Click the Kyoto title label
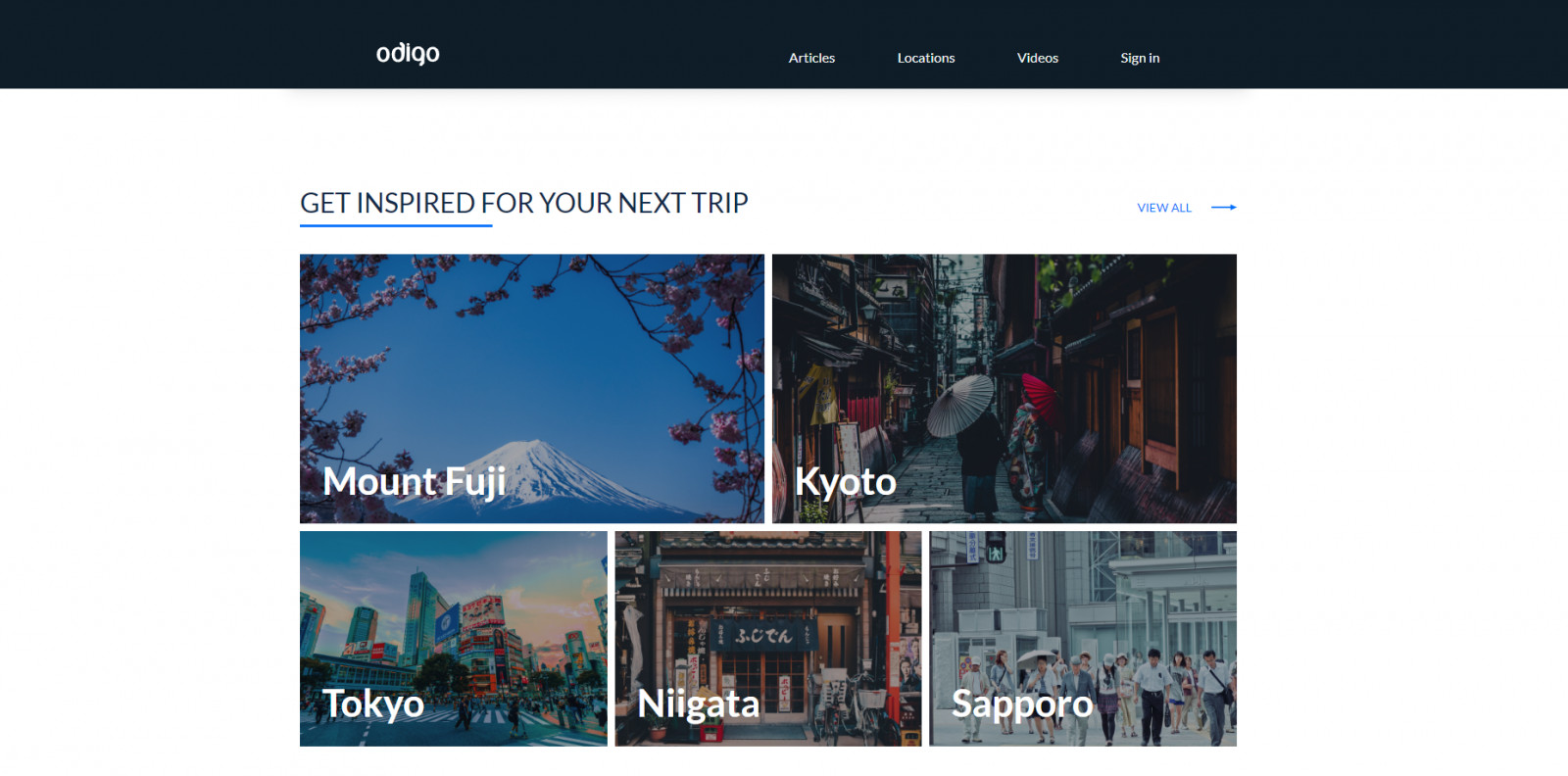 (846, 482)
